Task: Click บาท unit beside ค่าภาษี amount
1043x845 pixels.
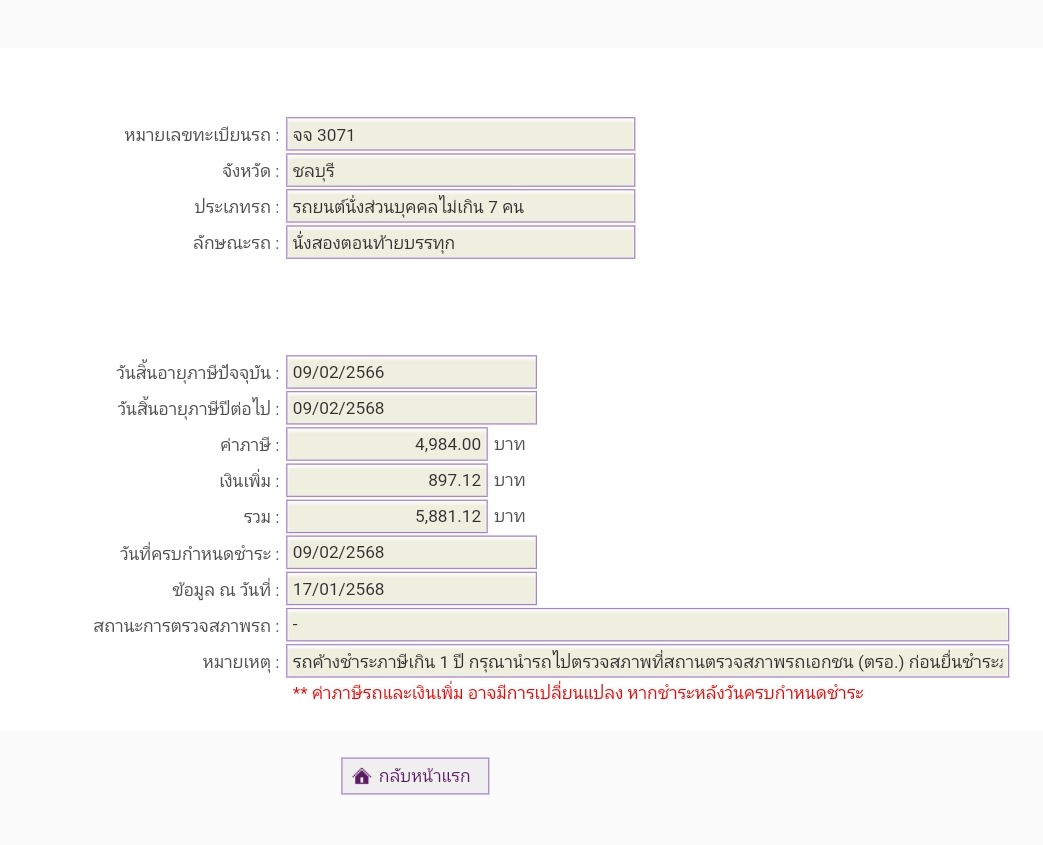Action: pyautogui.click(x=510, y=444)
